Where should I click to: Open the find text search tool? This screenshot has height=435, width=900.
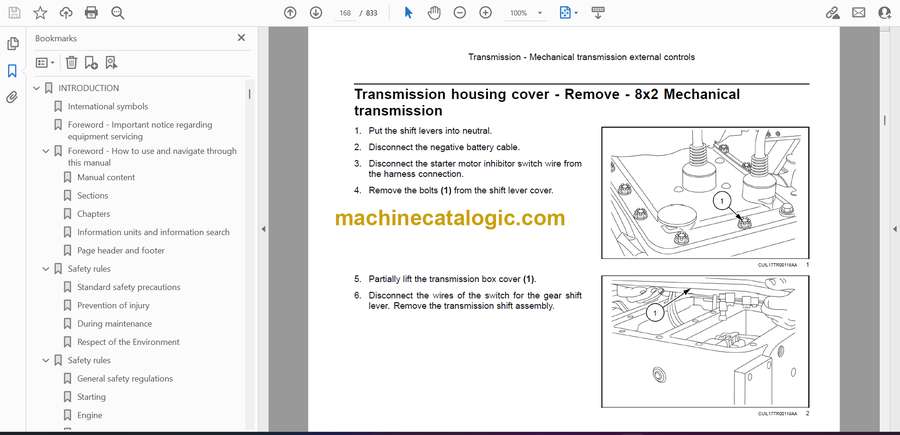[x=118, y=13]
